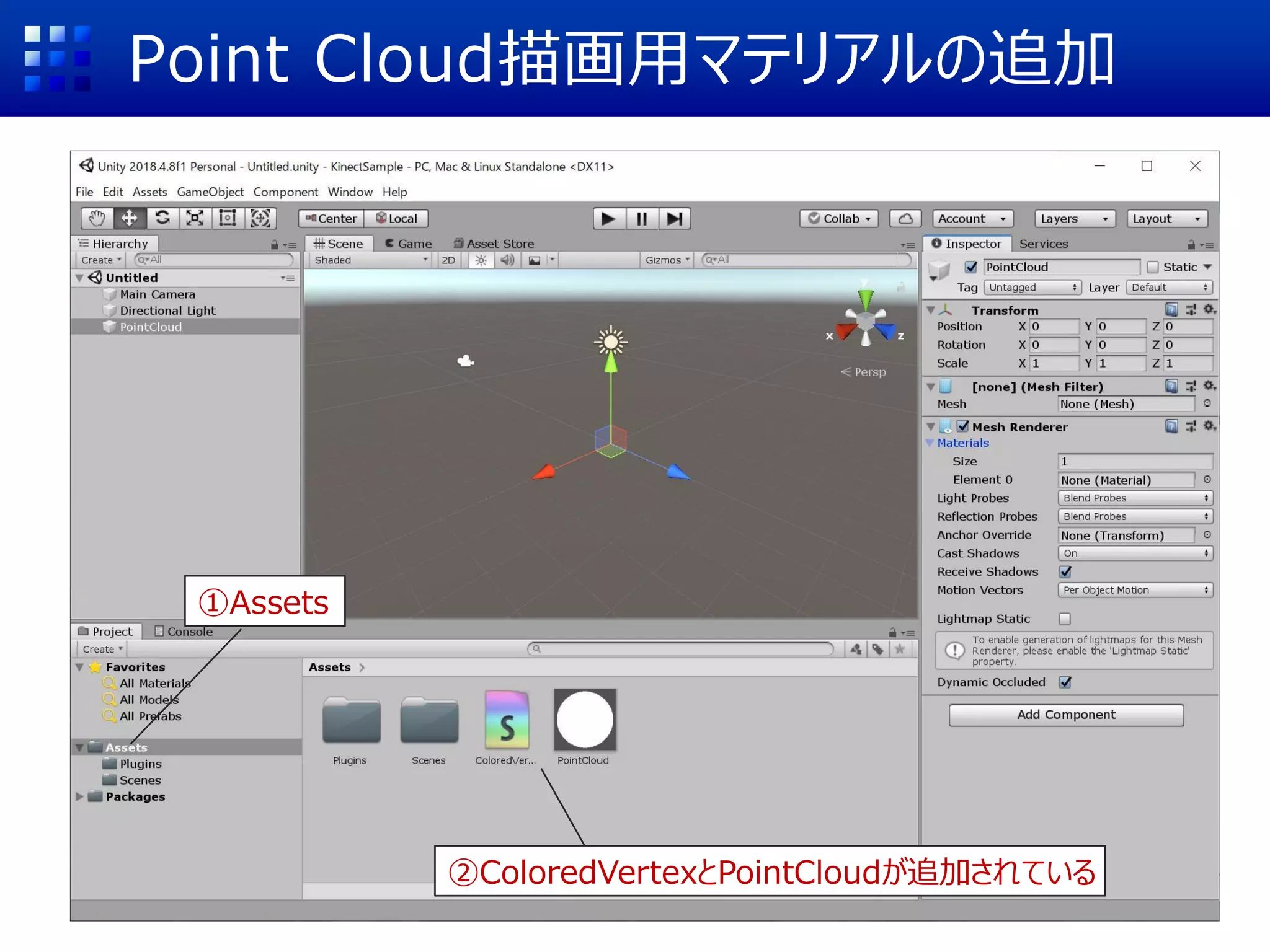
Task: Click Hierarchy Create button
Action: pyautogui.click(x=100, y=260)
